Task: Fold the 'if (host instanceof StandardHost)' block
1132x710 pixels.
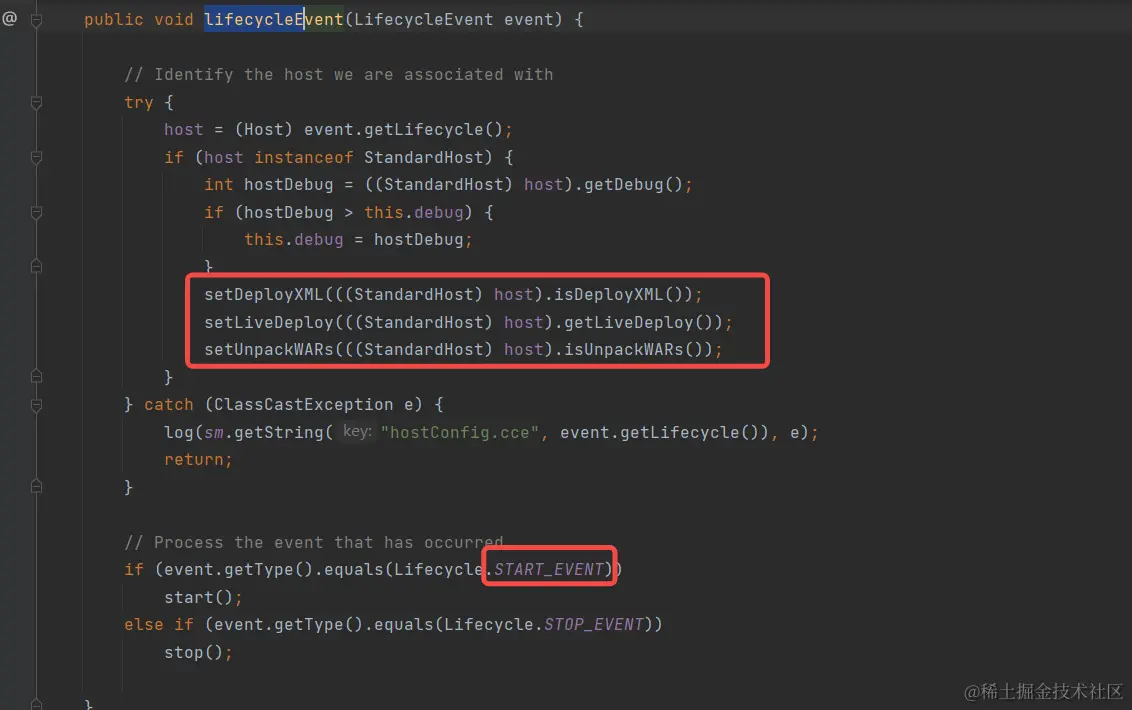Action: [36, 157]
